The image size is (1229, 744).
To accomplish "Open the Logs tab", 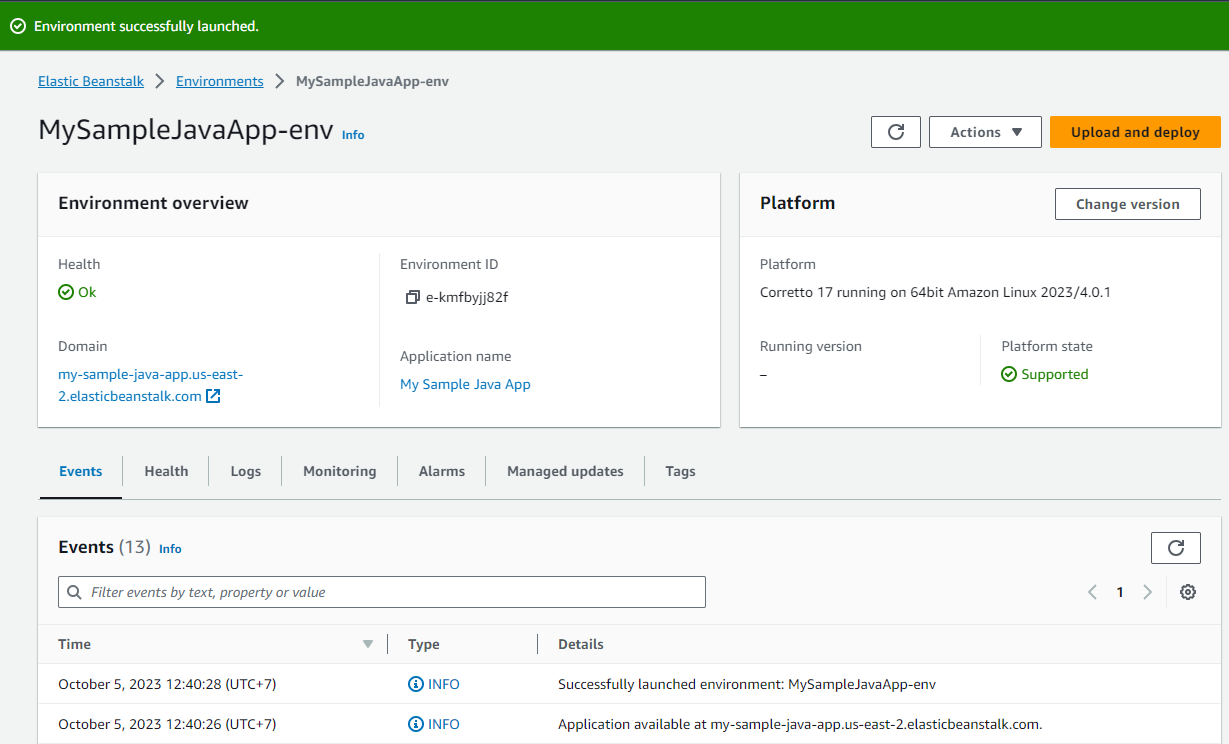I will point(245,471).
